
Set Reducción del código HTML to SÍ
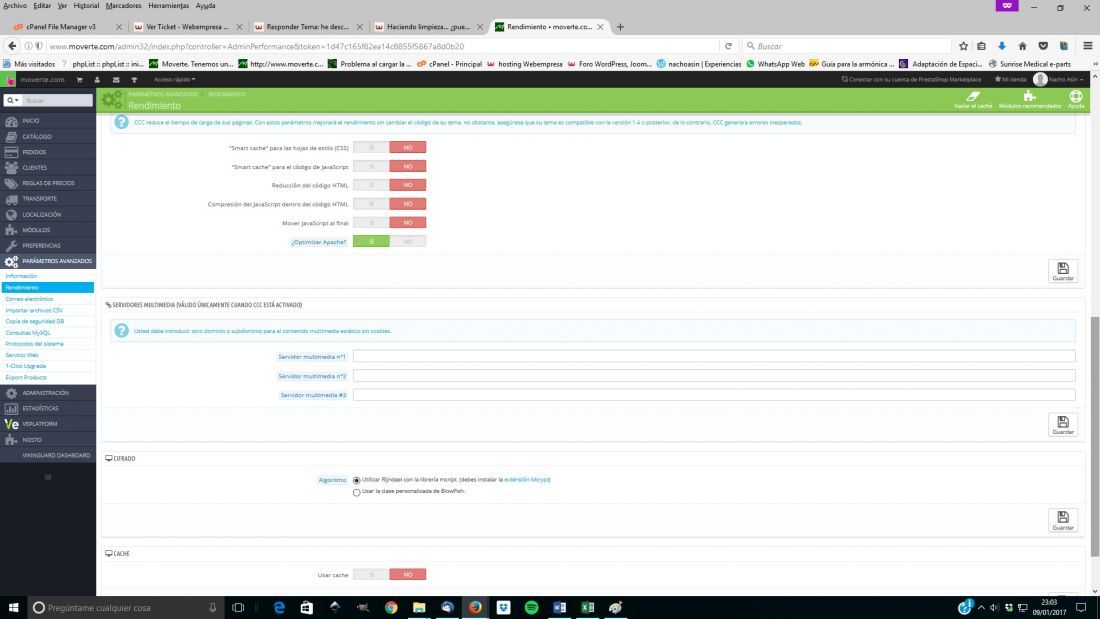pyautogui.click(x=371, y=185)
